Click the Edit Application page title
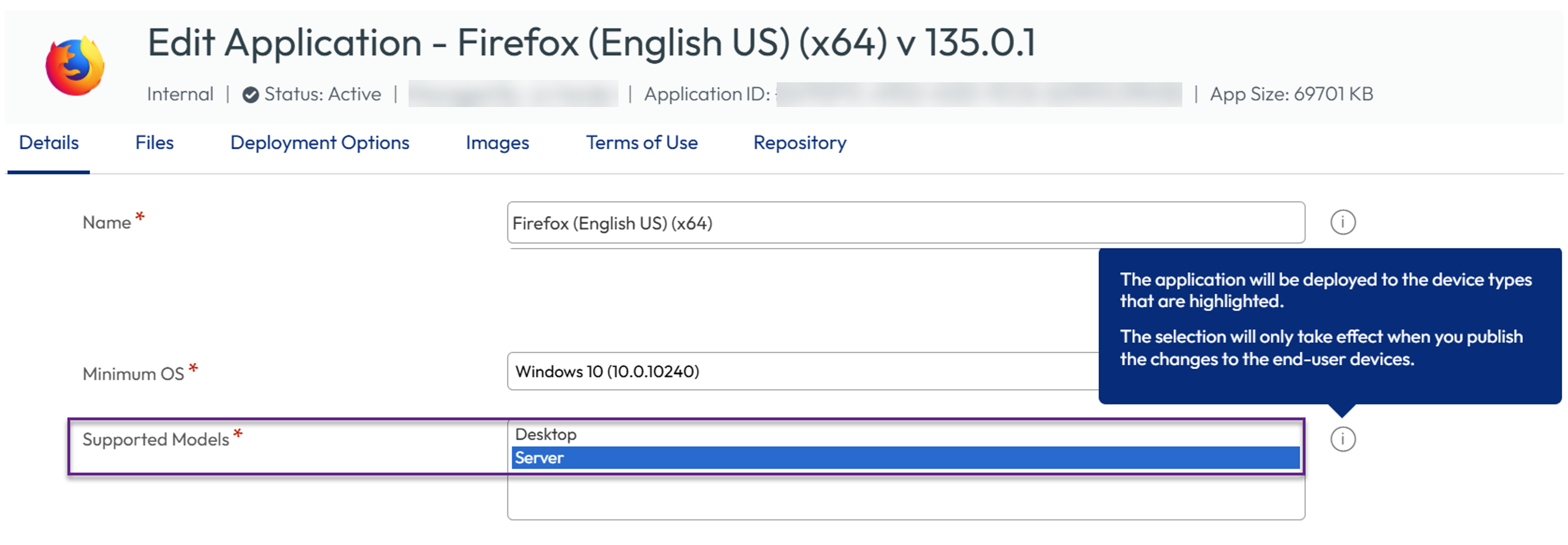Image resolution: width=1568 pixels, height=545 pixels. 591,44
